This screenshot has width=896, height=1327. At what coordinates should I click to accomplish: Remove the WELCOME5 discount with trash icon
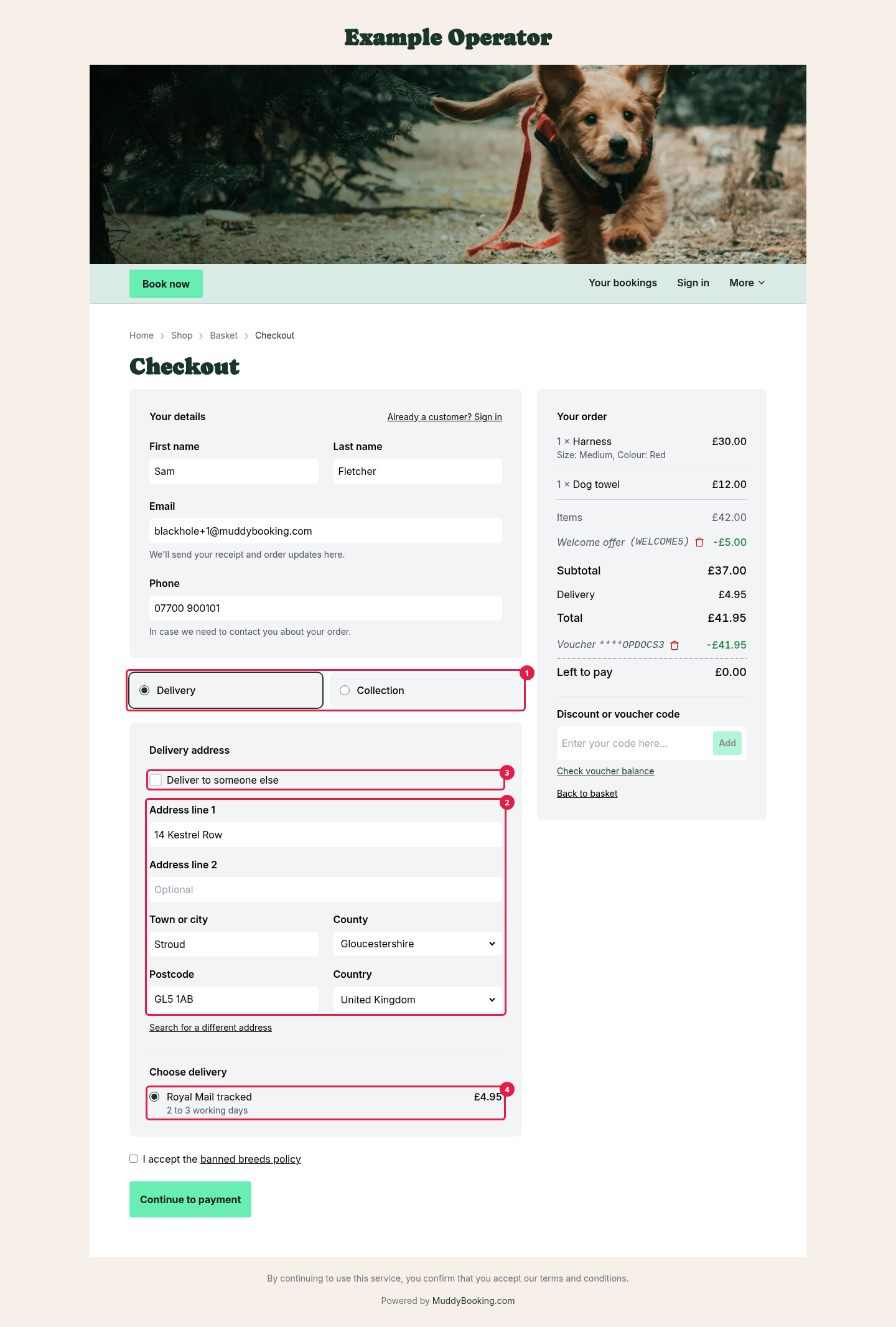[x=699, y=542]
